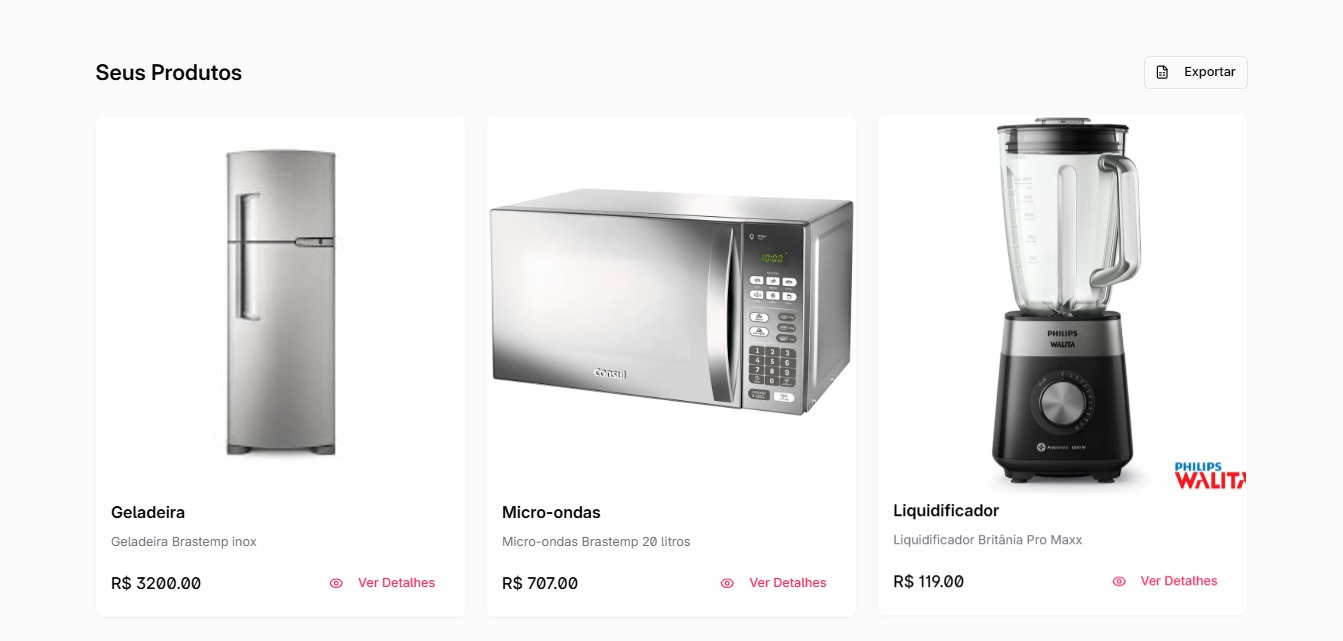
Task: Click the Seus Produtos heading
Action: 168,72
